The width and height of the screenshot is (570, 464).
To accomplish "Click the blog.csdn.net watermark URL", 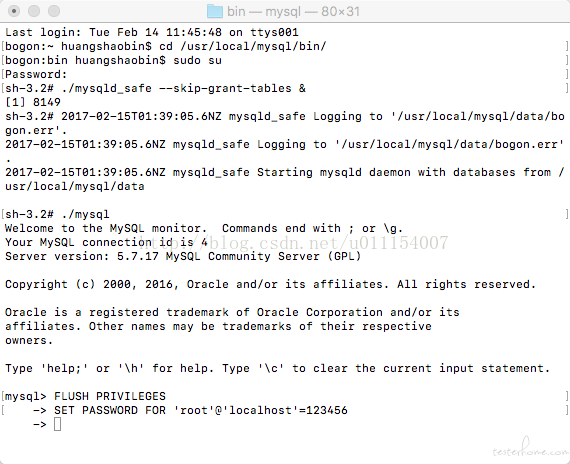I will (x=294, y=243).
